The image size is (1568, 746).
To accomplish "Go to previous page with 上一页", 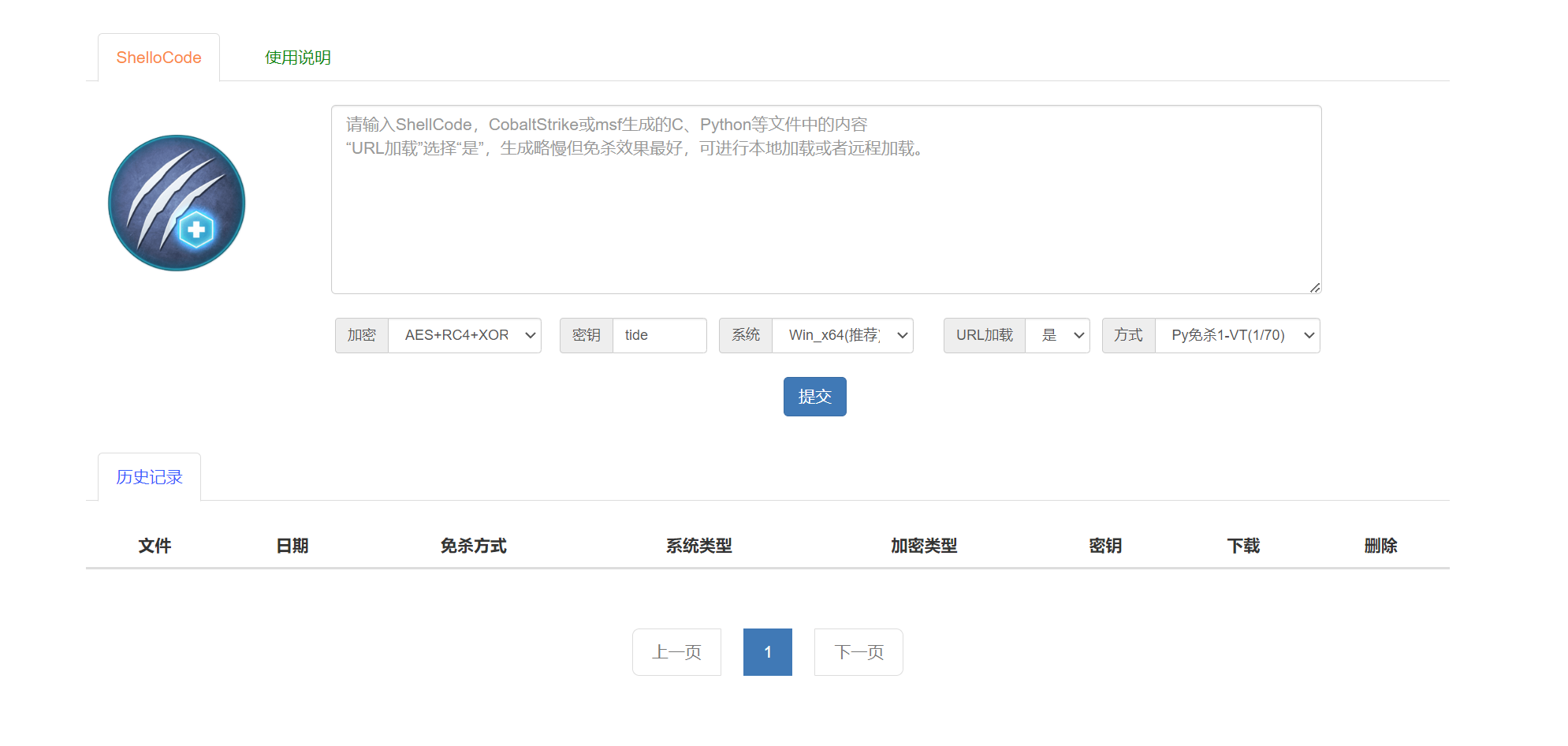I will [676, 652].
